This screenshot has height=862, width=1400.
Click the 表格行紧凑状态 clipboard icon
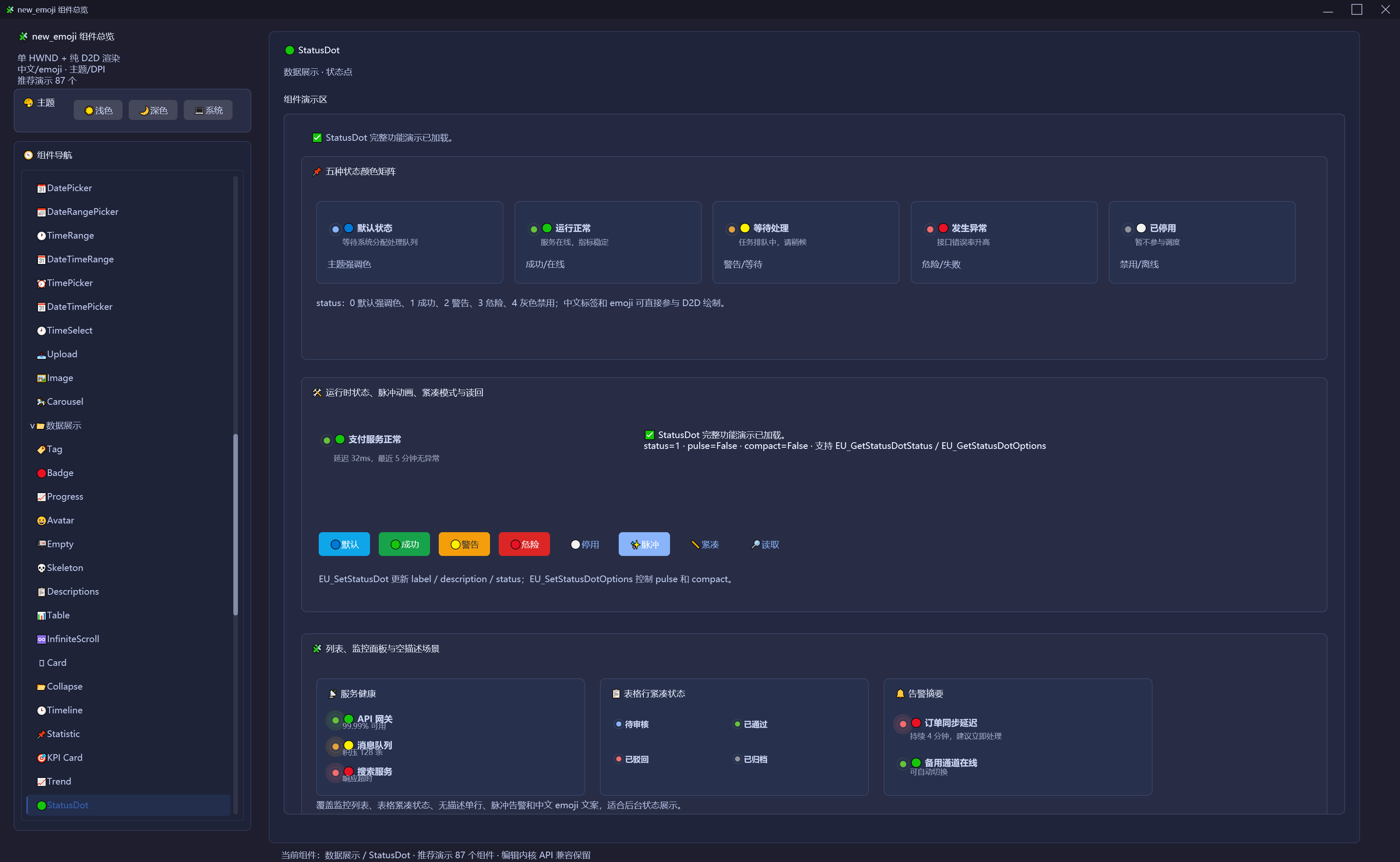click(616, 694)
